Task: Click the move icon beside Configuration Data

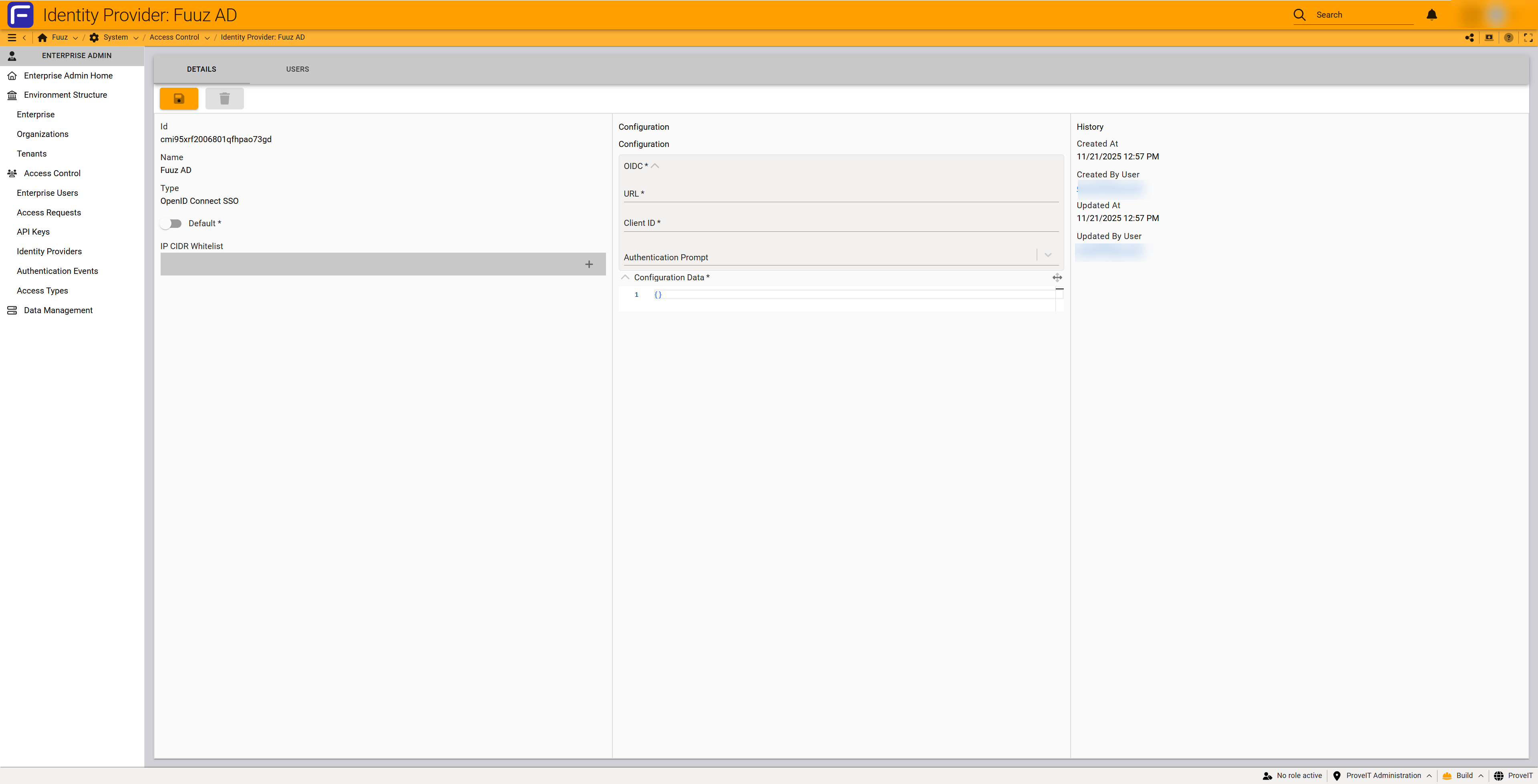Action: point(1057,277)
